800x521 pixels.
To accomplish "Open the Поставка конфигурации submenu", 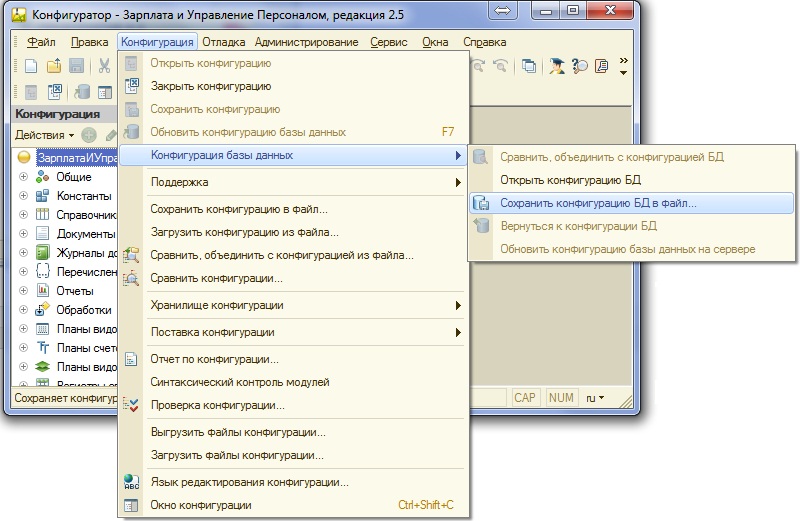I will click(293, 332).
